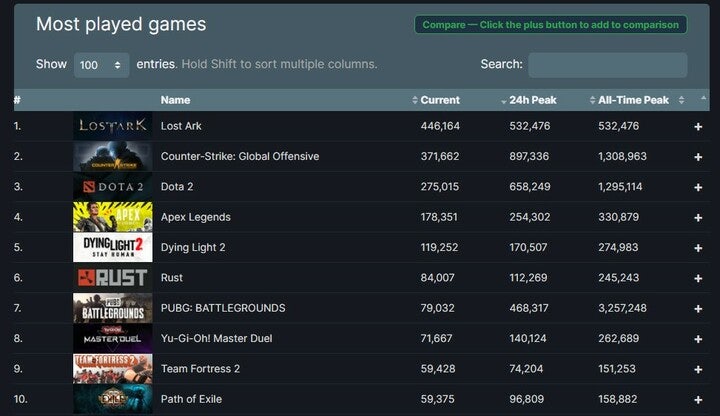Viewport: 720px width, 416px height.
Task: Click the Dying Light 2 game thumbnail
Action: (x=112, y=247)
